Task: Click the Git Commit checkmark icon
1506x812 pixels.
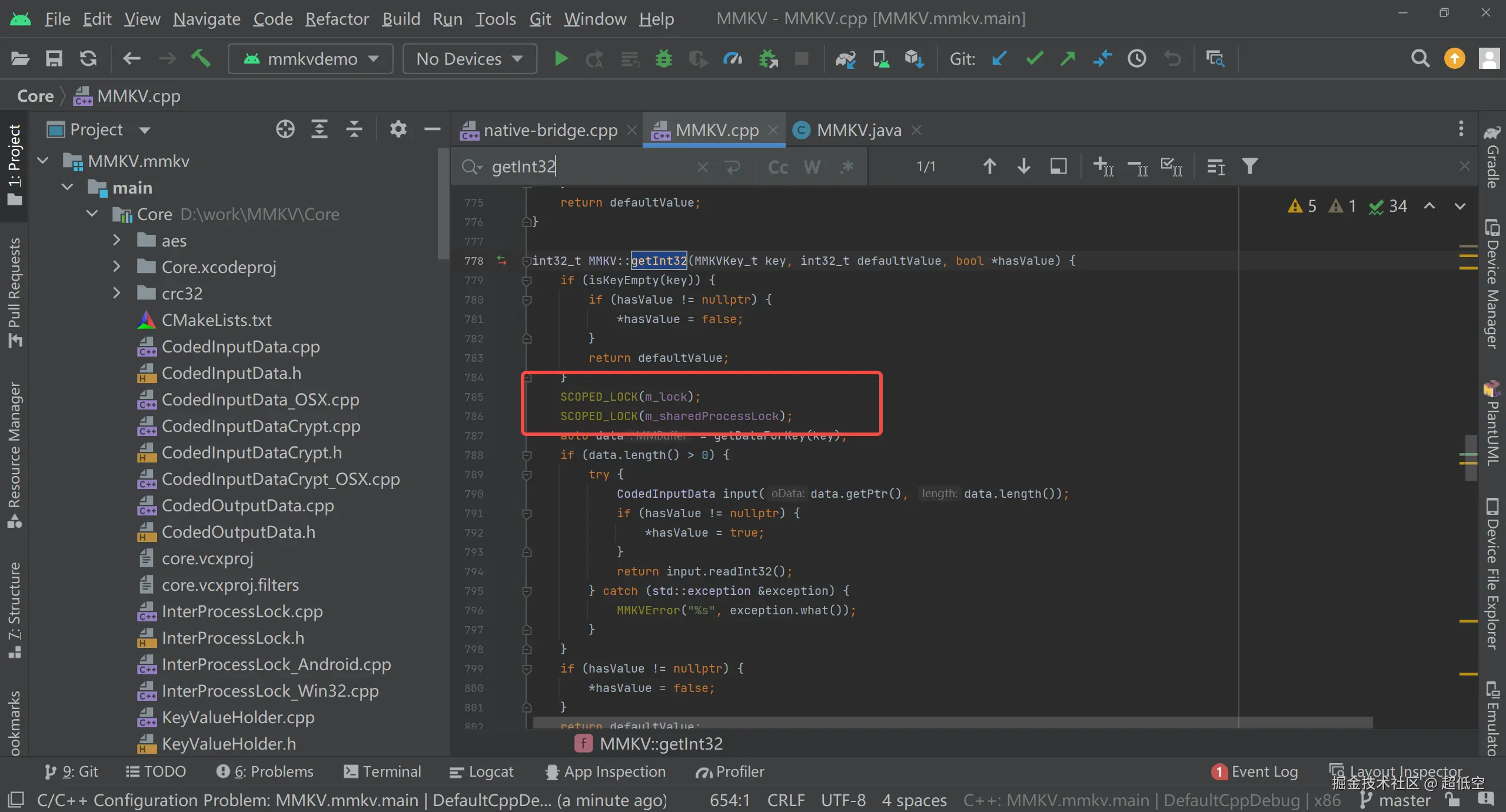Action: (1034, 59)
